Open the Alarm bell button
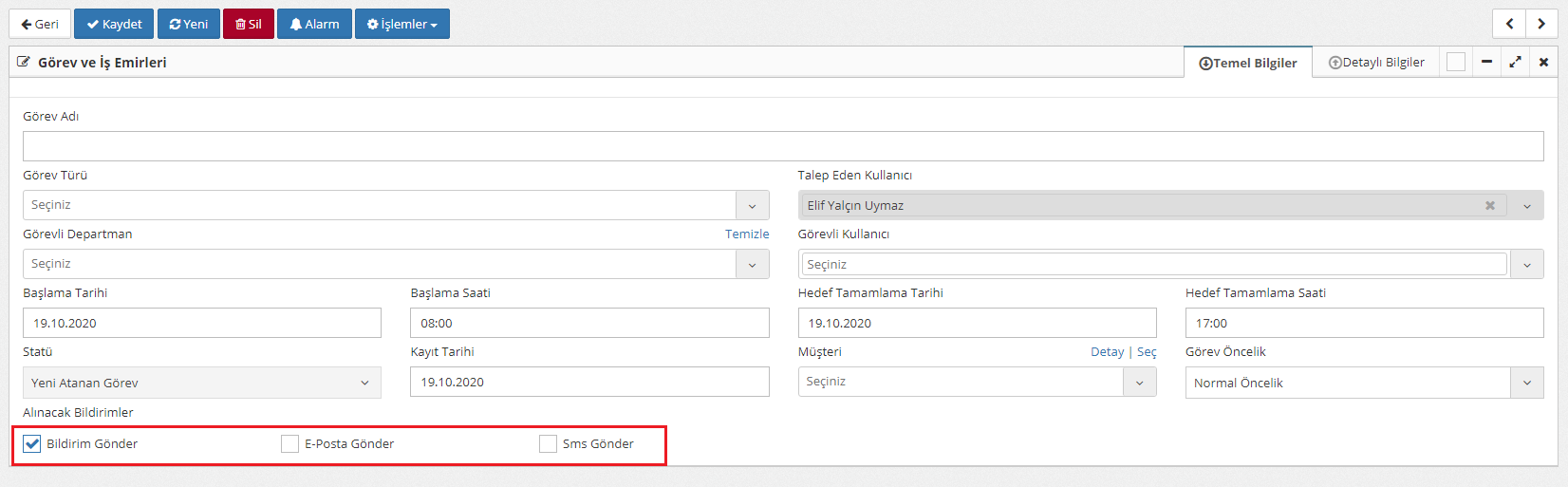The height and width of the screenshot is (487, 1568). (314, 24)
